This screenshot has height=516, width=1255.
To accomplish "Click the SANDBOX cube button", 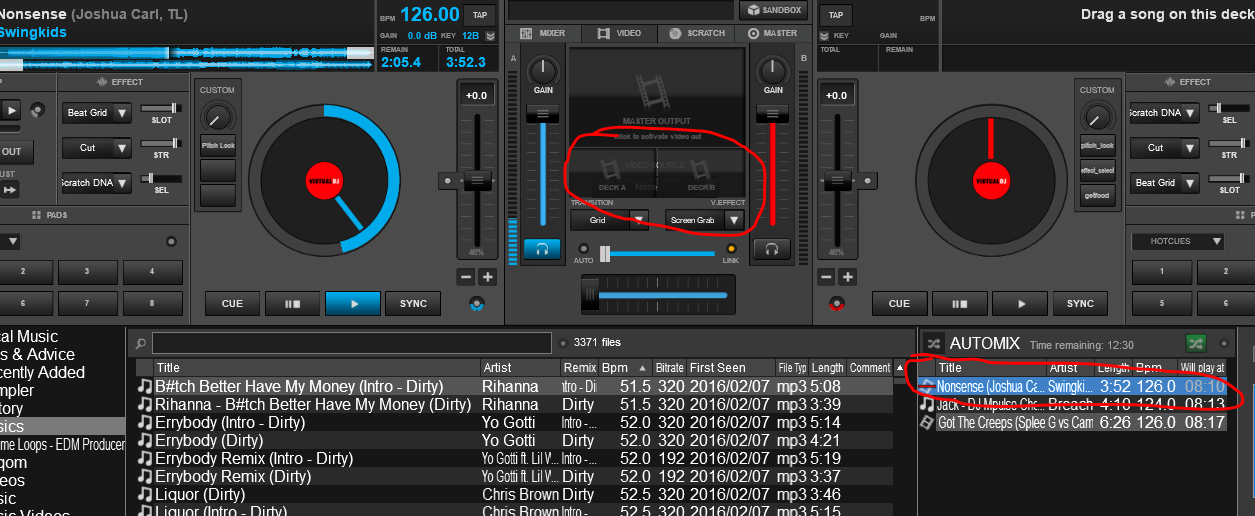I will tap(774, 10).
